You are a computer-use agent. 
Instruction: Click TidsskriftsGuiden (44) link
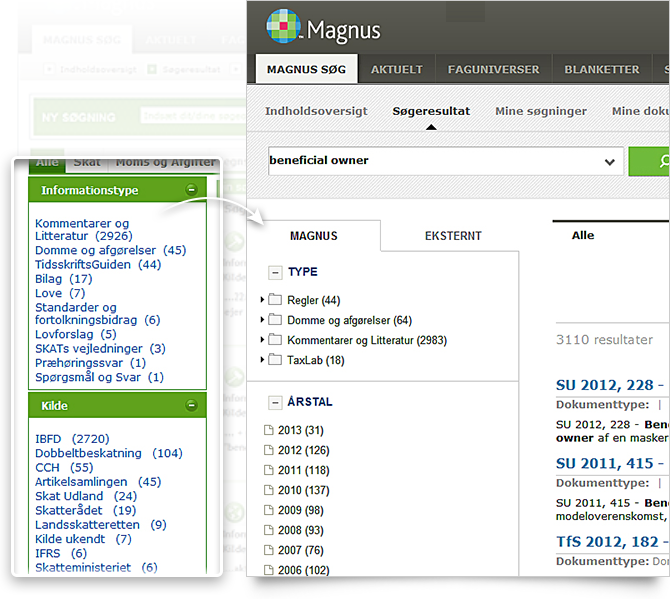point(98,265)
